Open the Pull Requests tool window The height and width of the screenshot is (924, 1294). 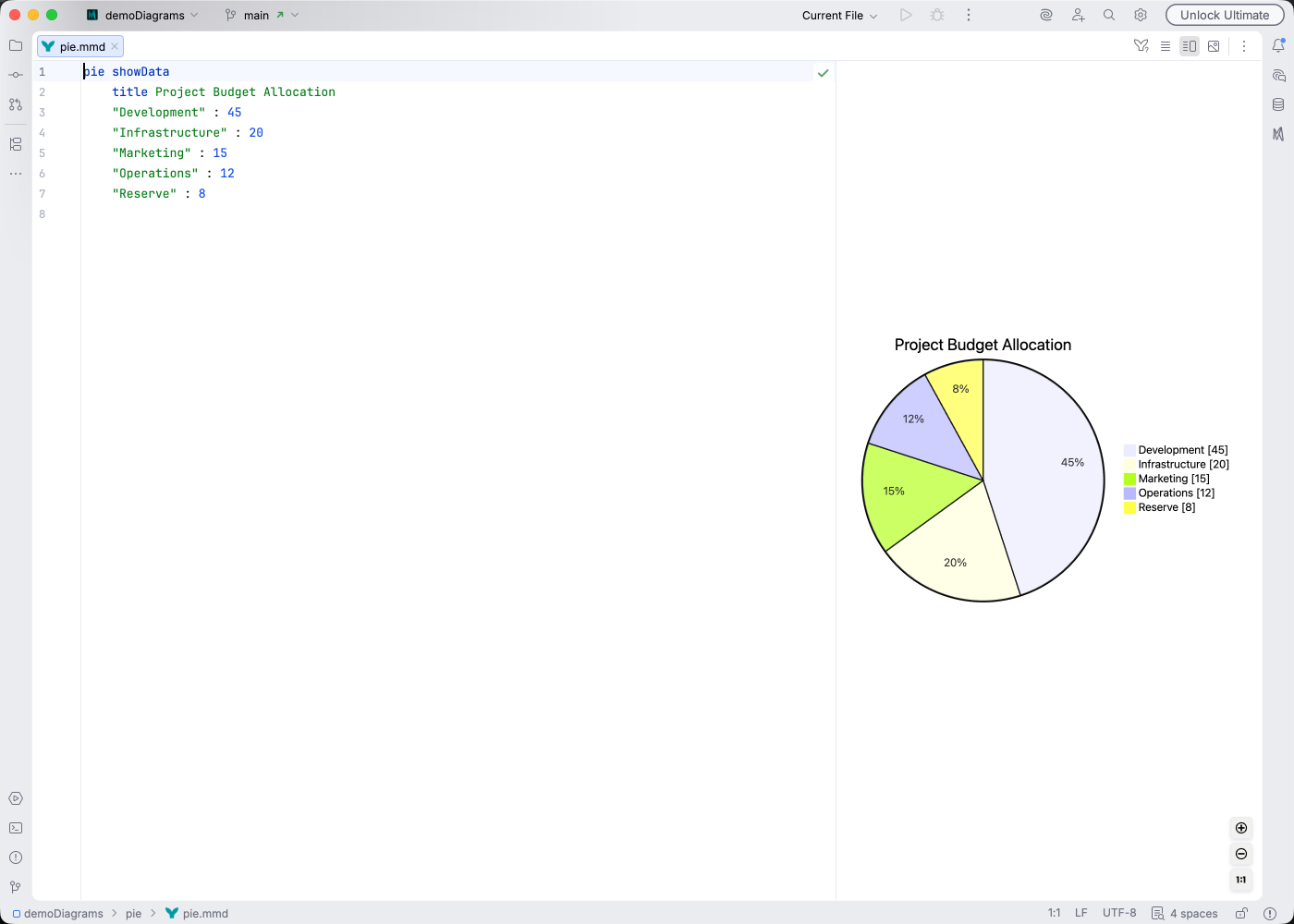pos(15,104)
